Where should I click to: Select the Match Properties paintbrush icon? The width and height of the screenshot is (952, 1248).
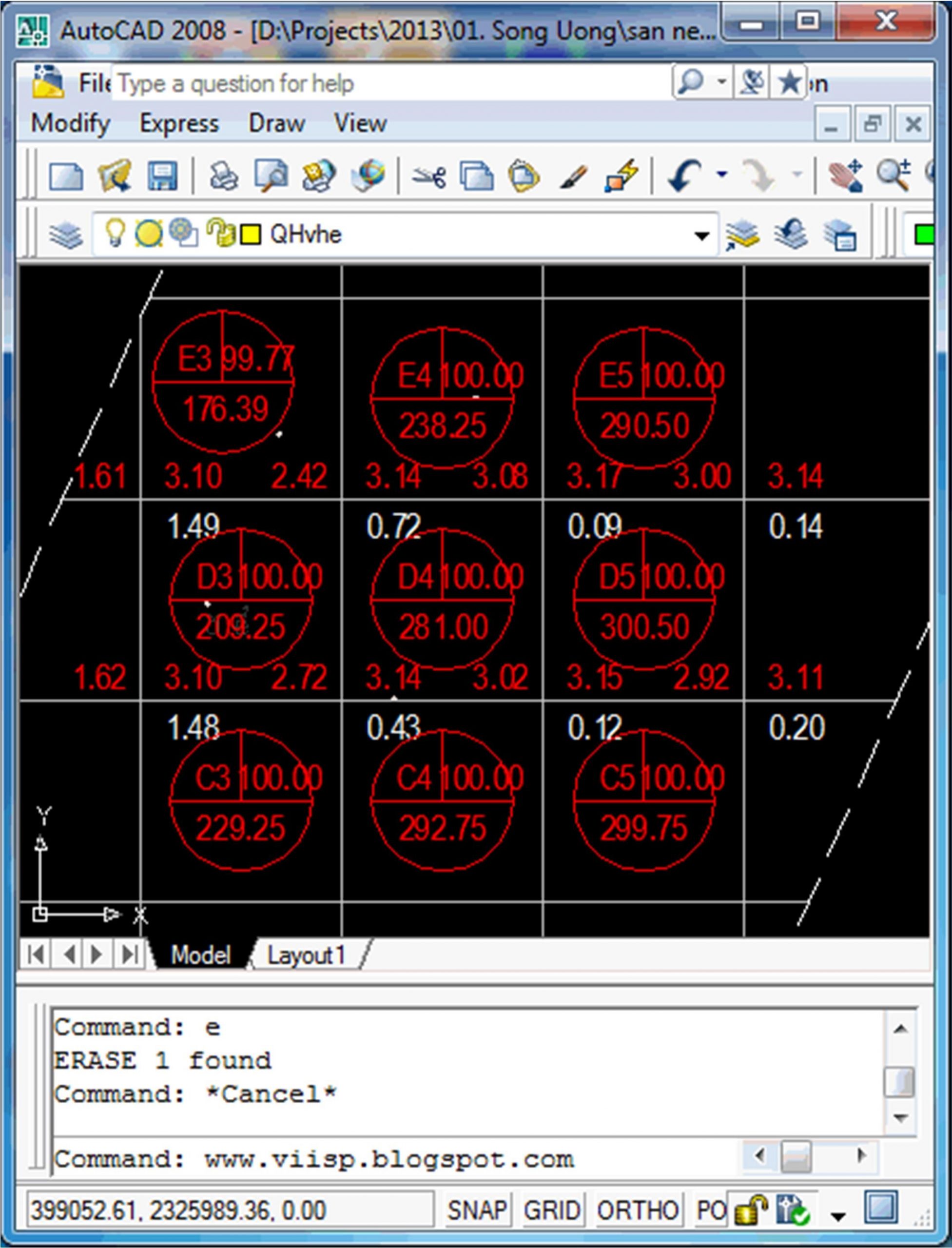[573, 177]
